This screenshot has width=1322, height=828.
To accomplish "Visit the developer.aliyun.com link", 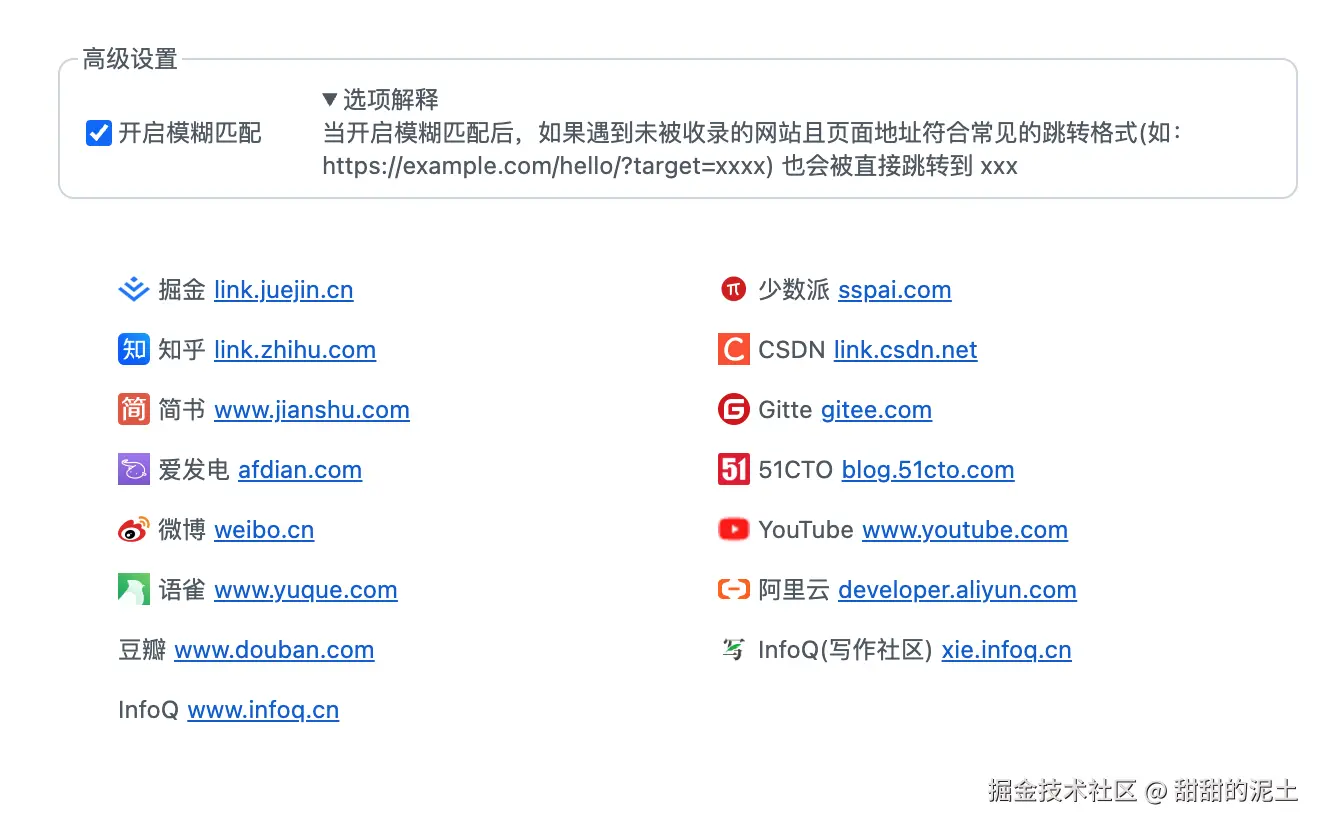I will (x=957, y=590).
